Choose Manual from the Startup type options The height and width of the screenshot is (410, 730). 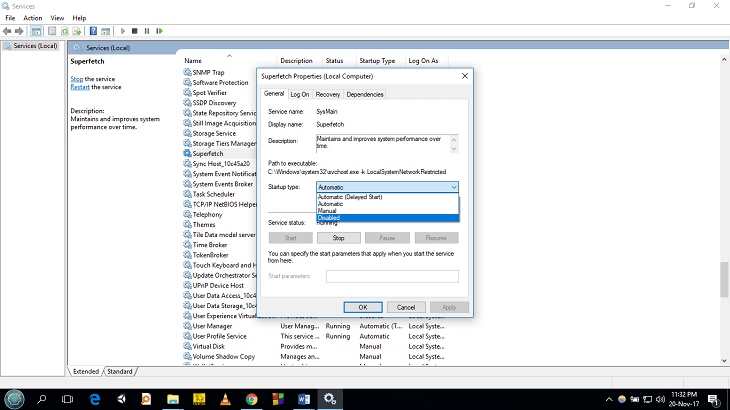(327, 210)
